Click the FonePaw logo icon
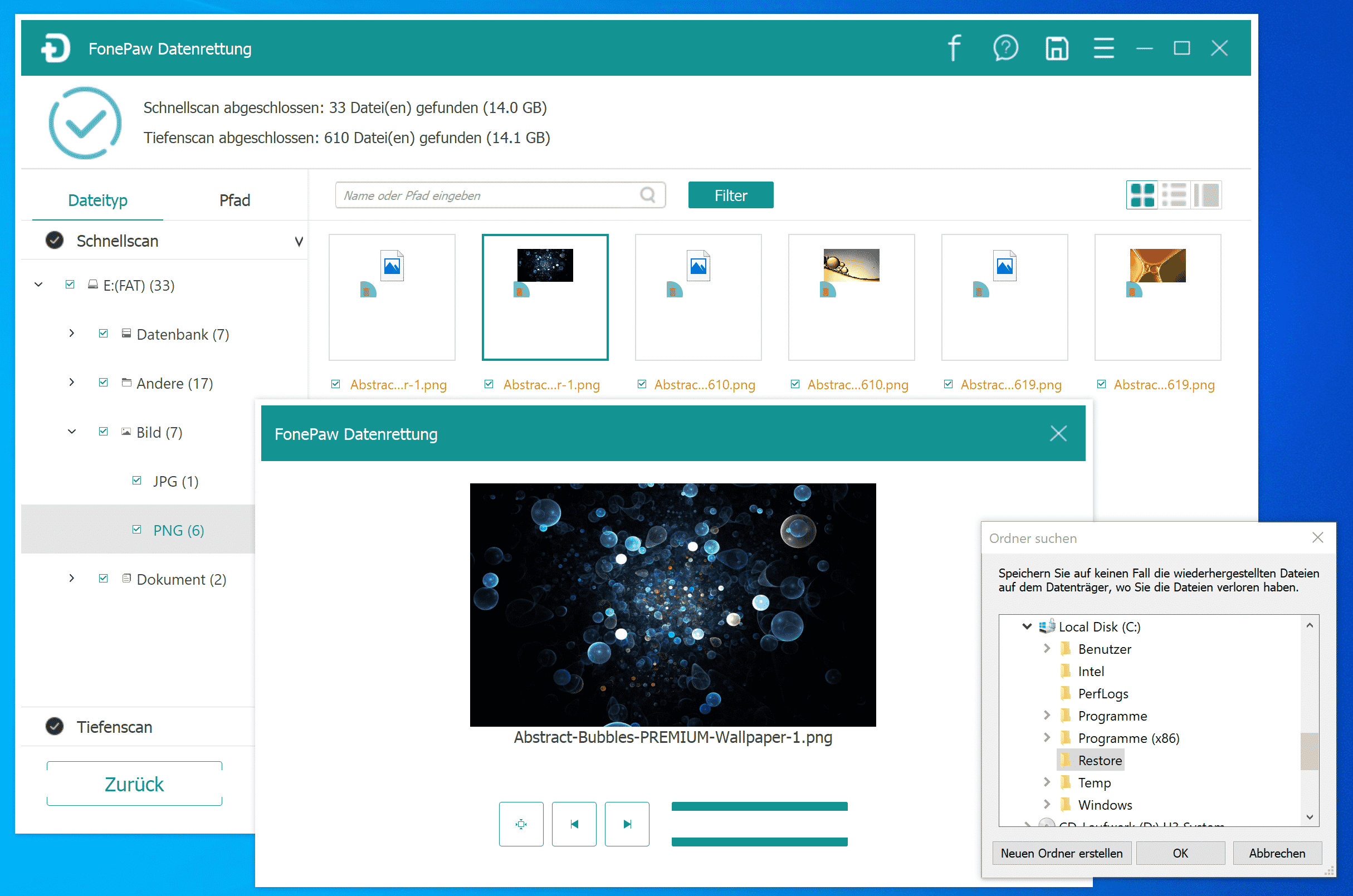 click(x=56, y=48)
